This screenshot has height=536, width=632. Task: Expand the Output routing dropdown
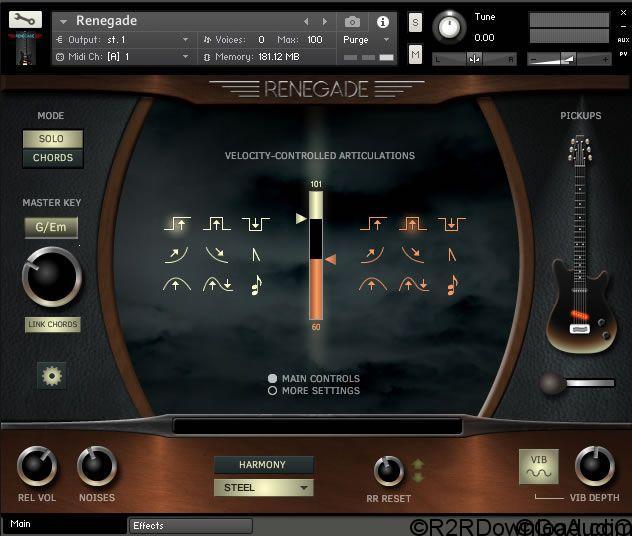click(x=185, y=40)
